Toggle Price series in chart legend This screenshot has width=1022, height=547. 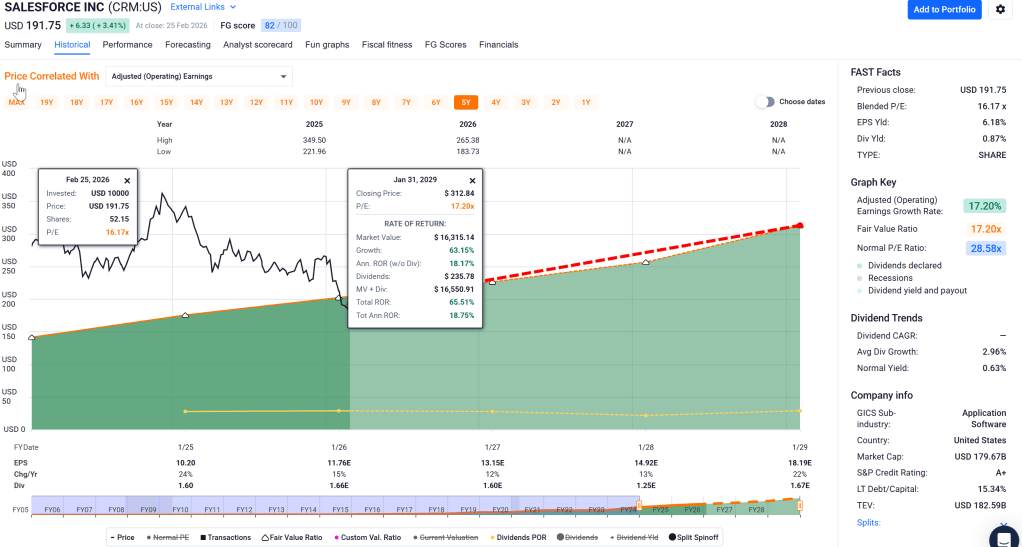coord(121,537)
